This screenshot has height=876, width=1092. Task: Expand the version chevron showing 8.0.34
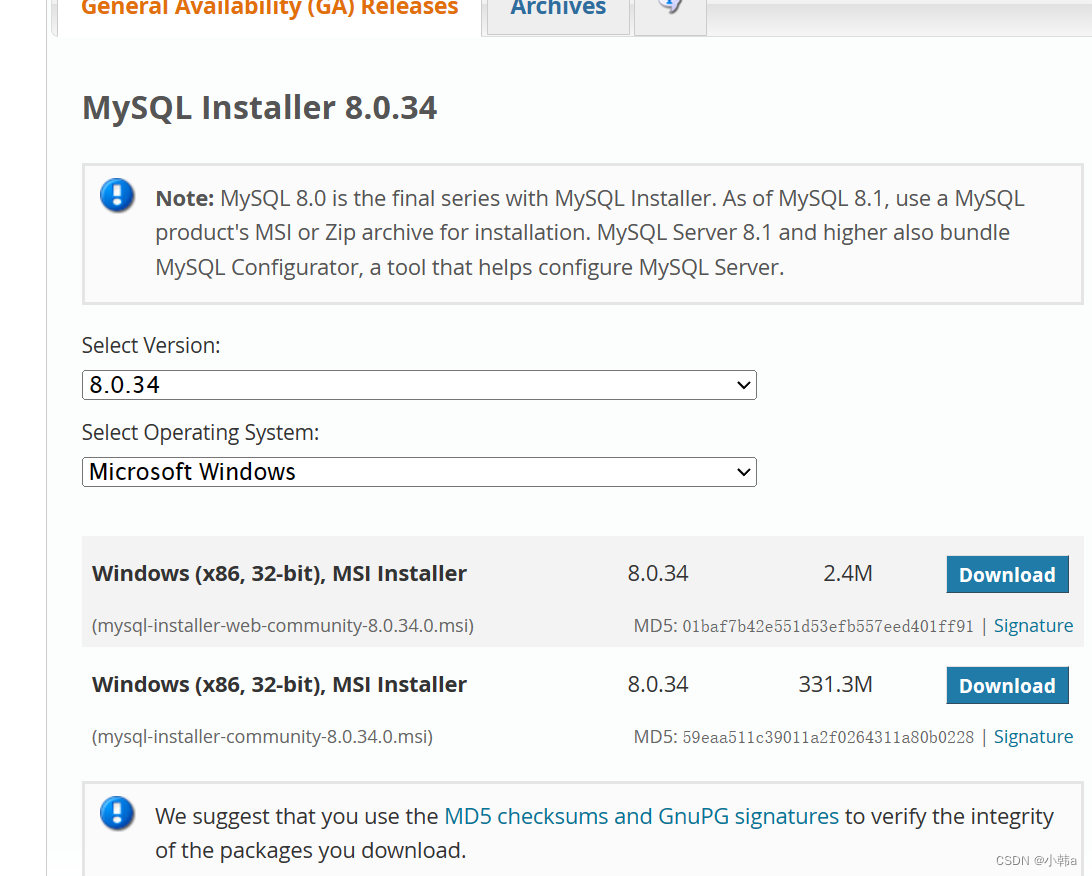[x=742, y=385]
